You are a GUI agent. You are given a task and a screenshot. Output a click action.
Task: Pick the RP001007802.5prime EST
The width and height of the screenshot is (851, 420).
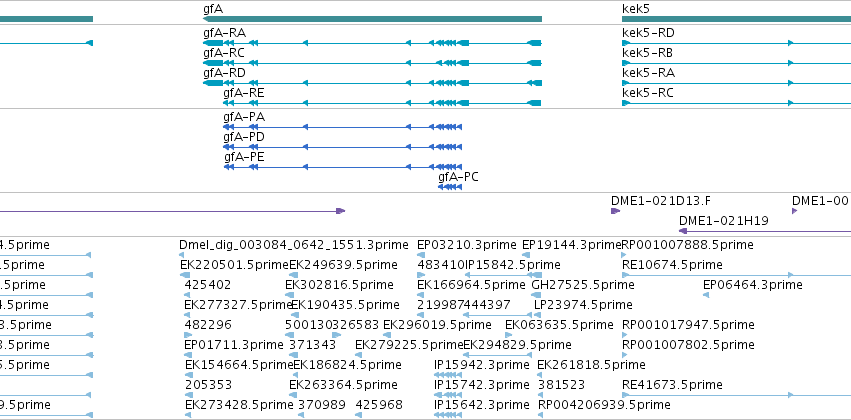tap(688, 345)
